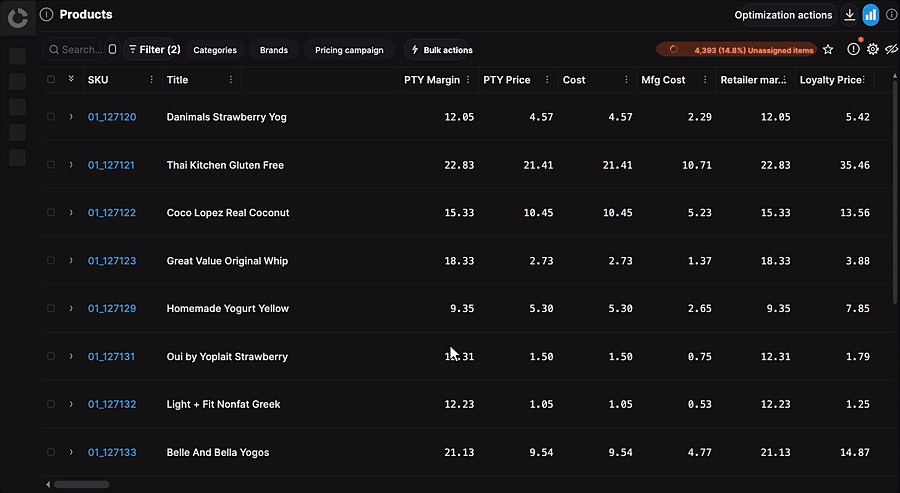
Task: Click second placeholder icon in left sidebar
Action: (x=17, y=81)
